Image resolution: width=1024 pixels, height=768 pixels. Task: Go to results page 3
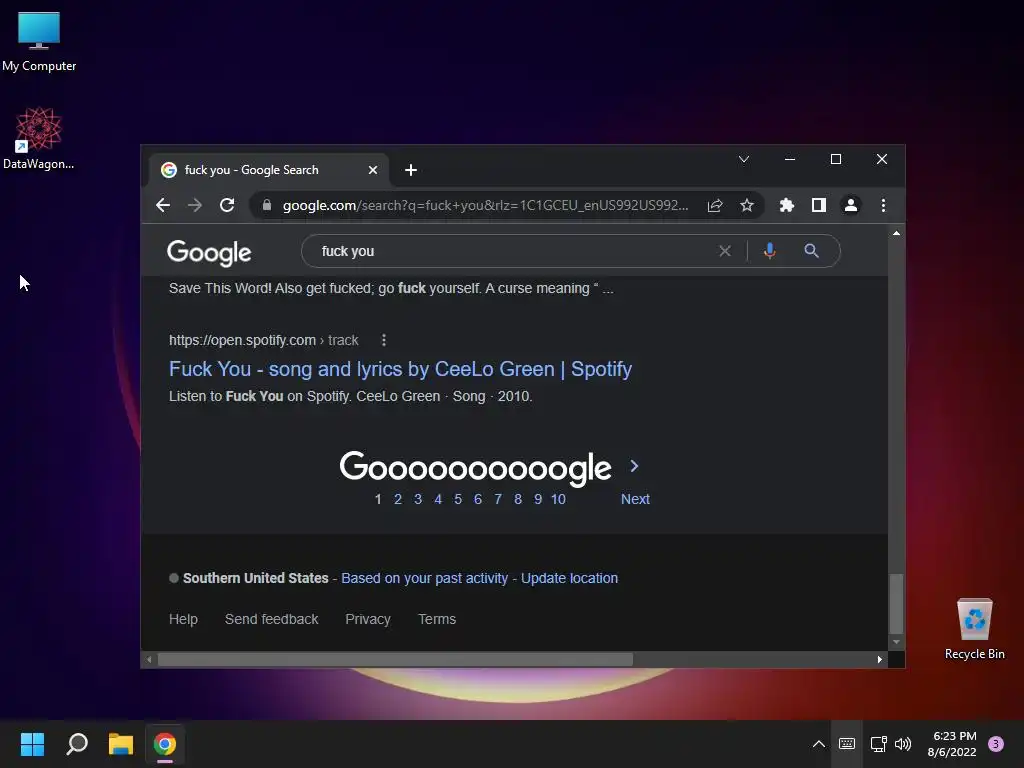click(418, 499)
